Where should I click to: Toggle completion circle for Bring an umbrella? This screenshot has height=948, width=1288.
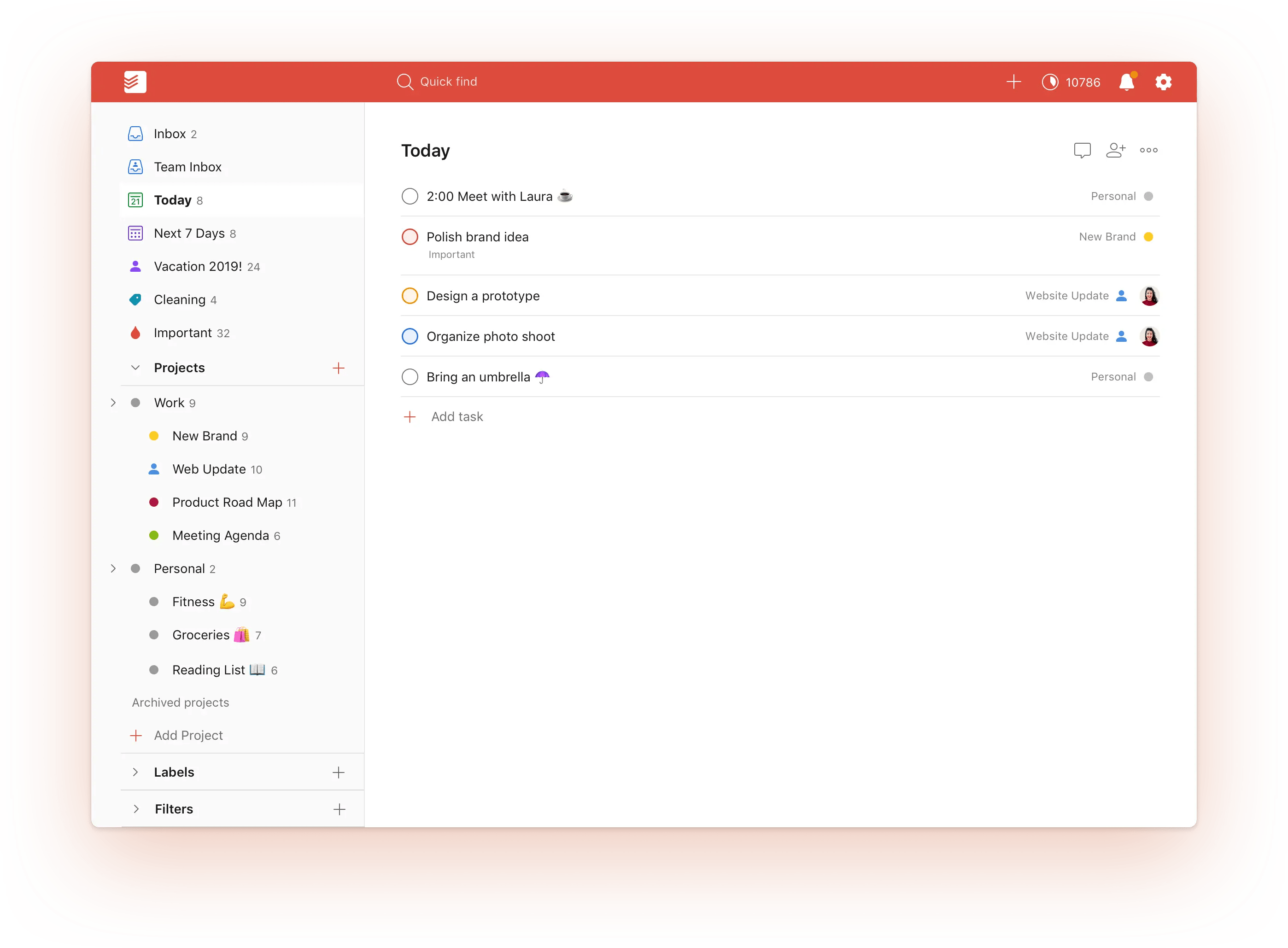(411, 377)
